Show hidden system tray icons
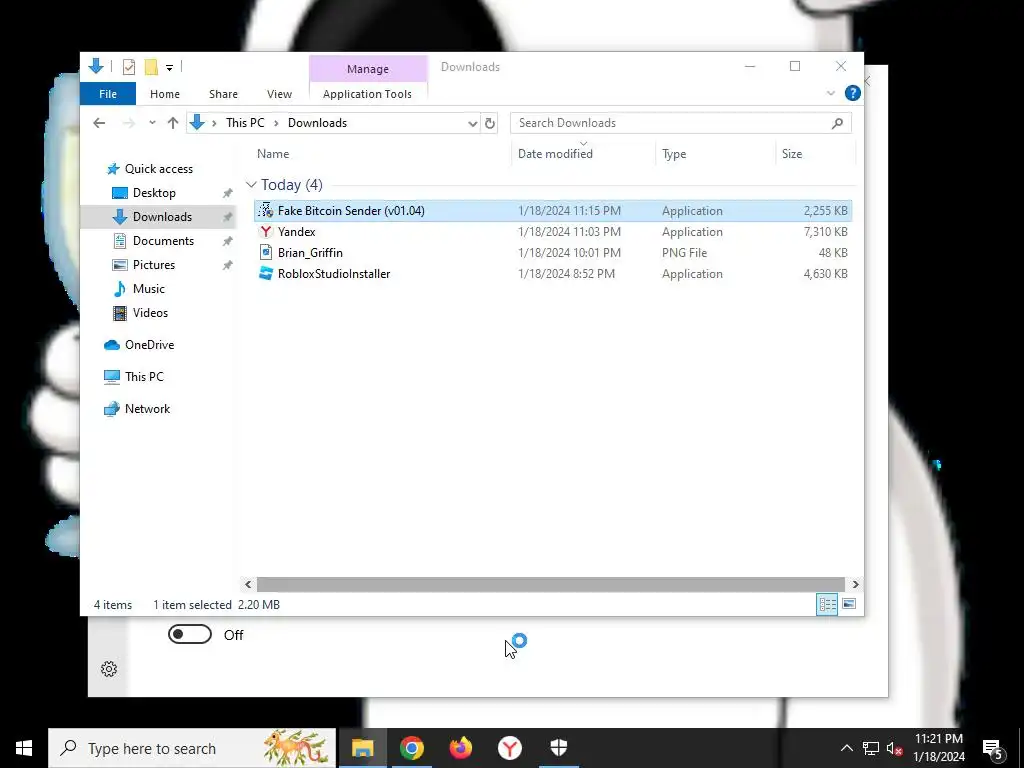Viewport: 1024px width, 768px height. (x=846, y=748)
